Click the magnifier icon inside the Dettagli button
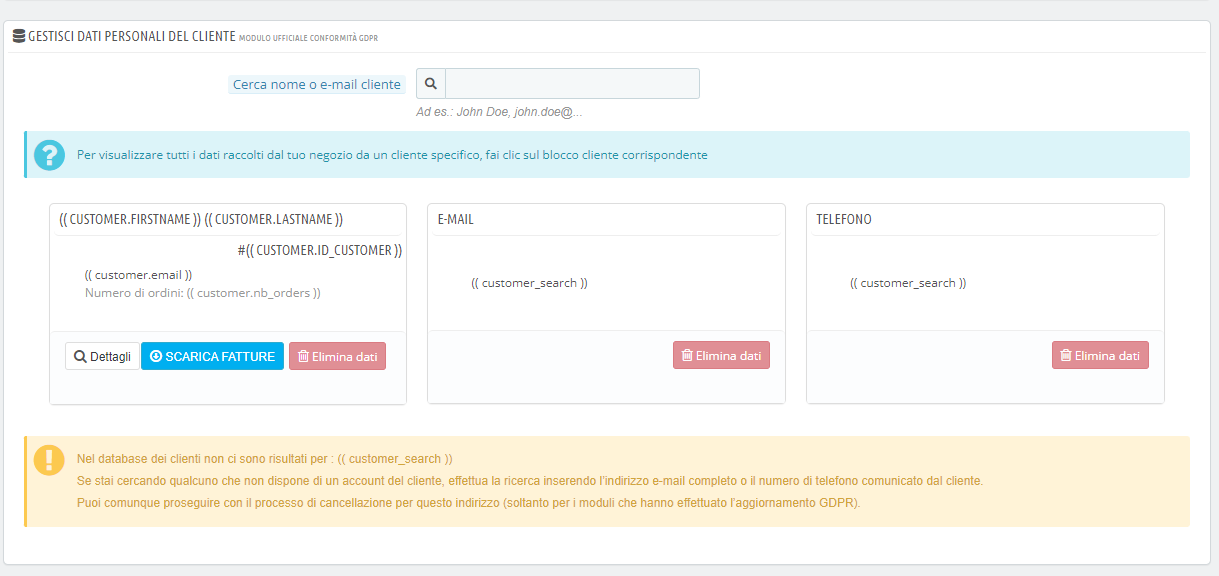The height and width of the screenshot is (576, 1219). pos(79,355)
